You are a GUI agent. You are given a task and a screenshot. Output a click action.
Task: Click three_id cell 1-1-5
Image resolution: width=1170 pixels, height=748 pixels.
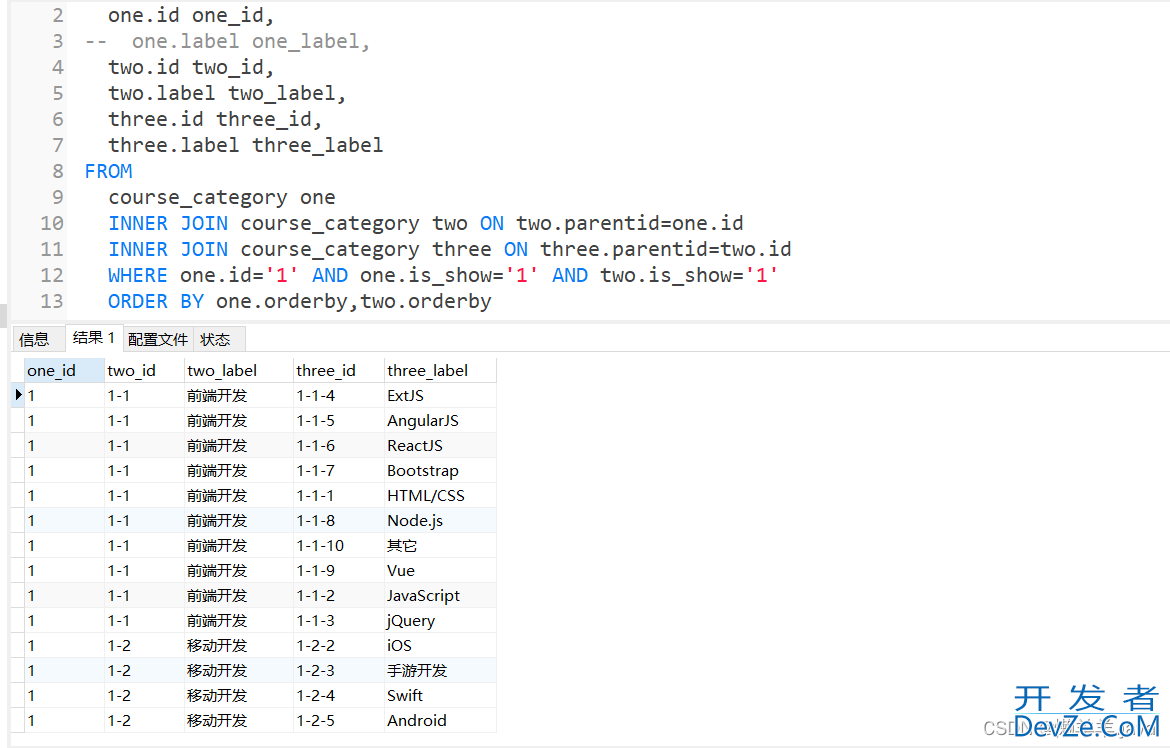[x=339, y=420]
